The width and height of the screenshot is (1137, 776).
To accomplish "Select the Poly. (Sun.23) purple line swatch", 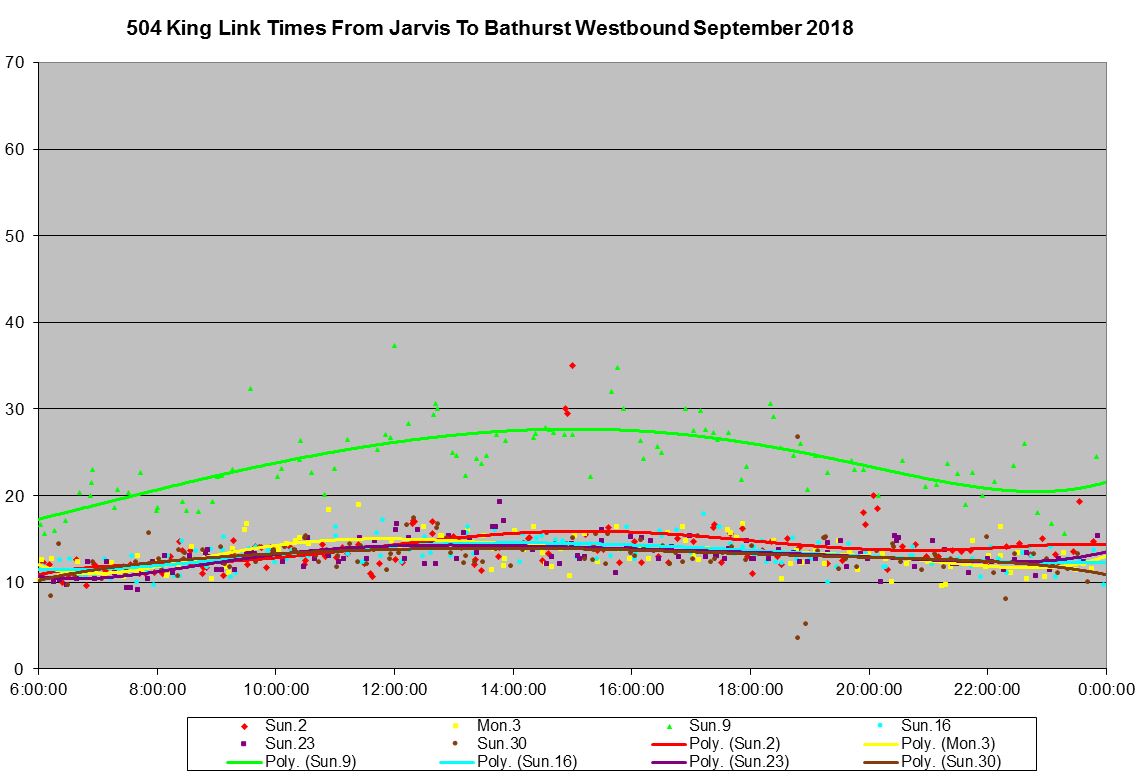I will click(x=669, y=761).
